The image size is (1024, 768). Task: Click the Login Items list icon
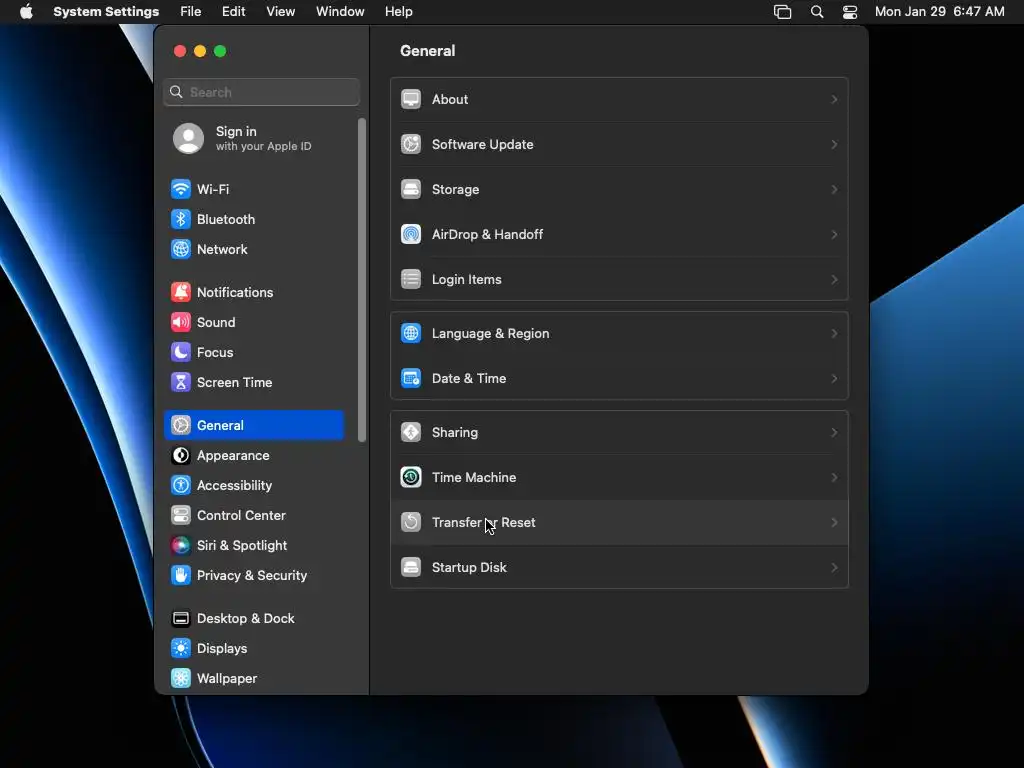411,280
